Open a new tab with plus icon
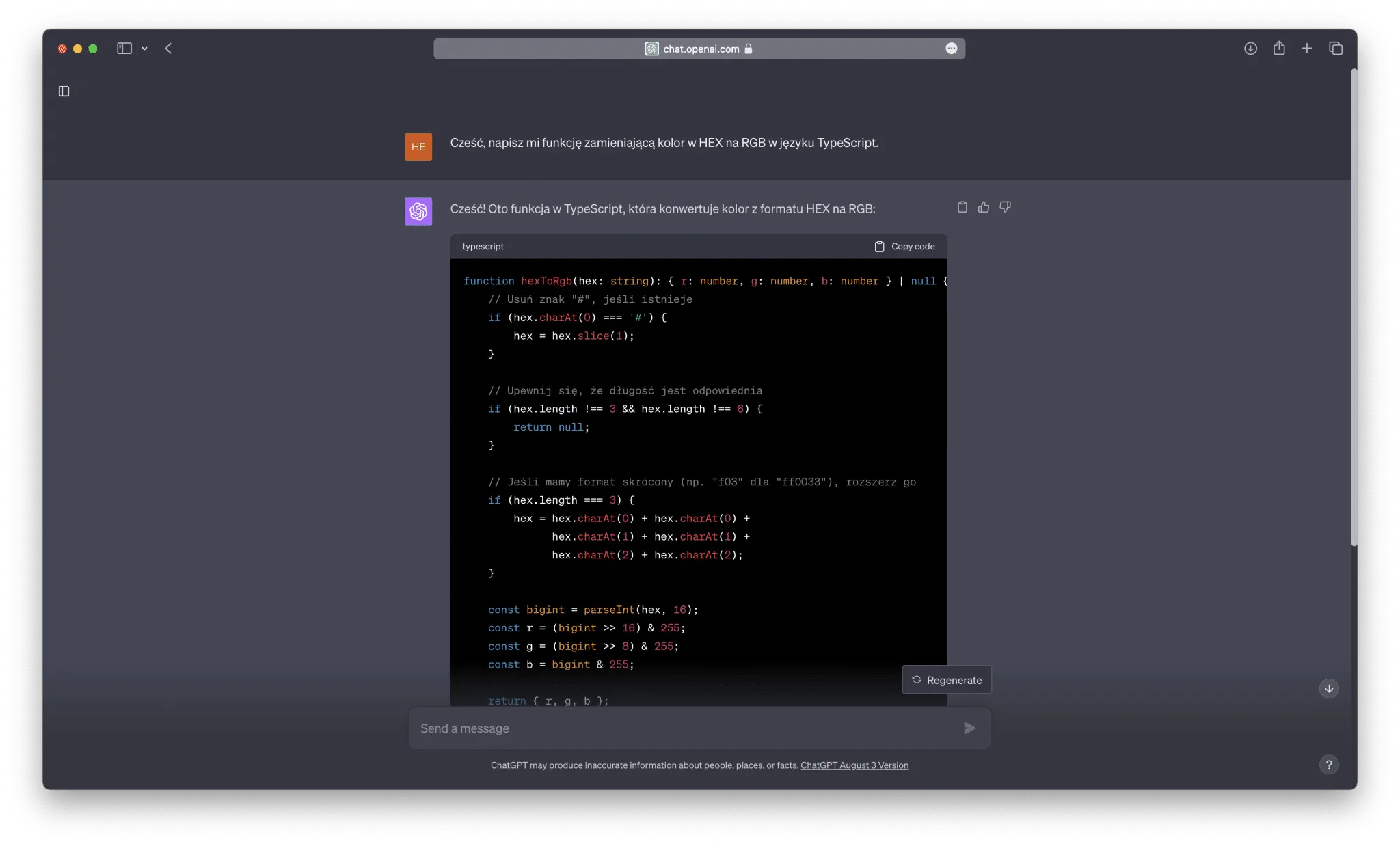 coord(1307,49)
